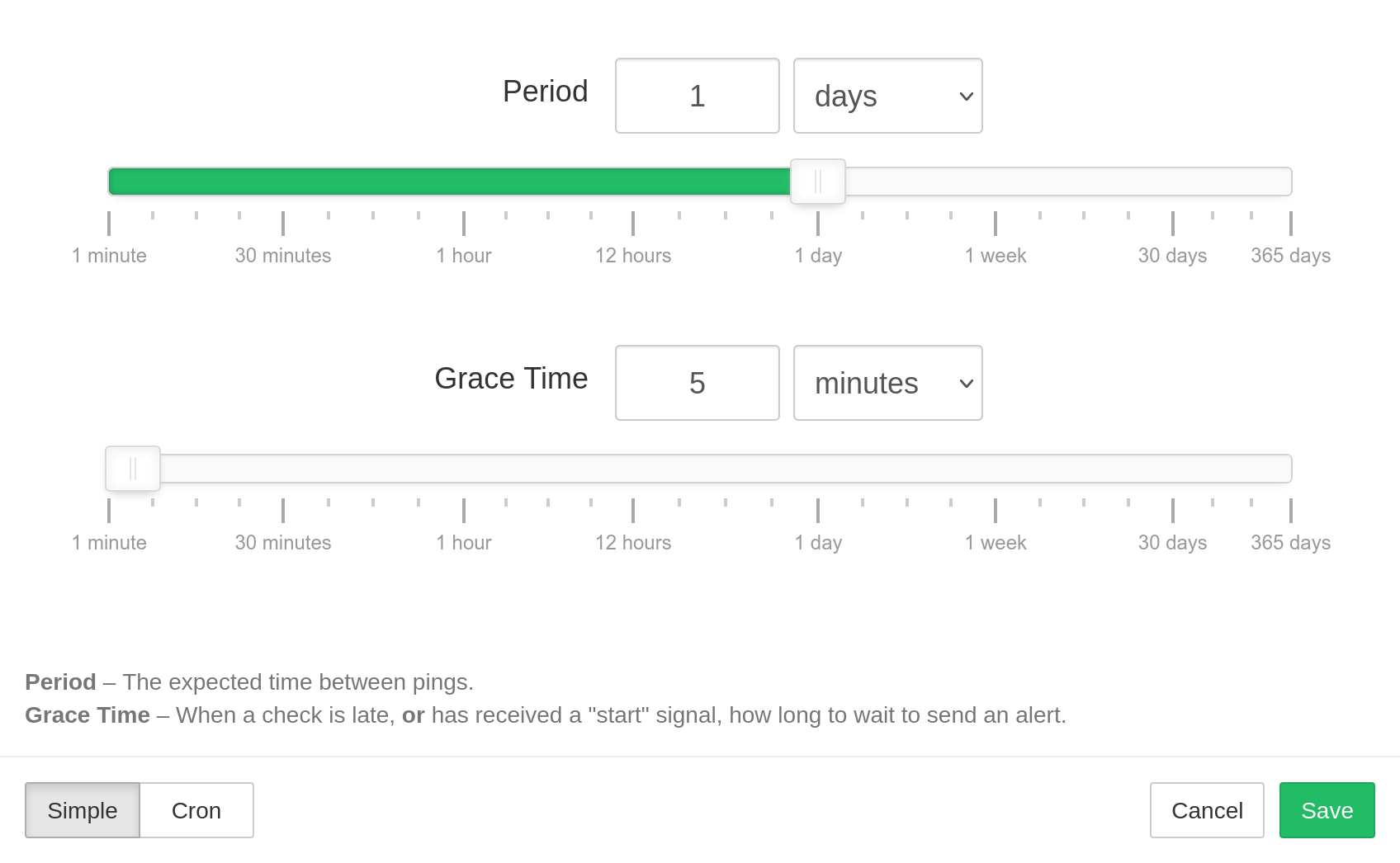Select the Simple schedule mode
The height and width of the screenshot is (863, 1400).
pos(82,810)
